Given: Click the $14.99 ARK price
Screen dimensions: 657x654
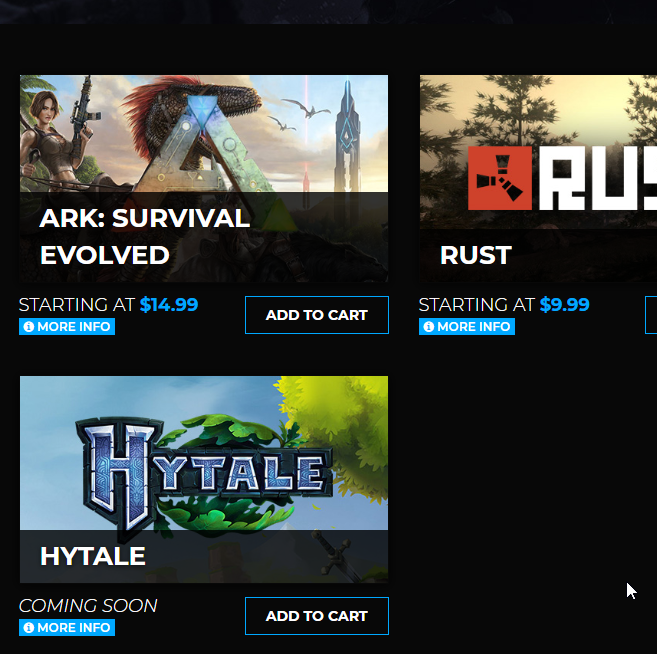Looking at the screenshot, I should click(x=169, y=305).
